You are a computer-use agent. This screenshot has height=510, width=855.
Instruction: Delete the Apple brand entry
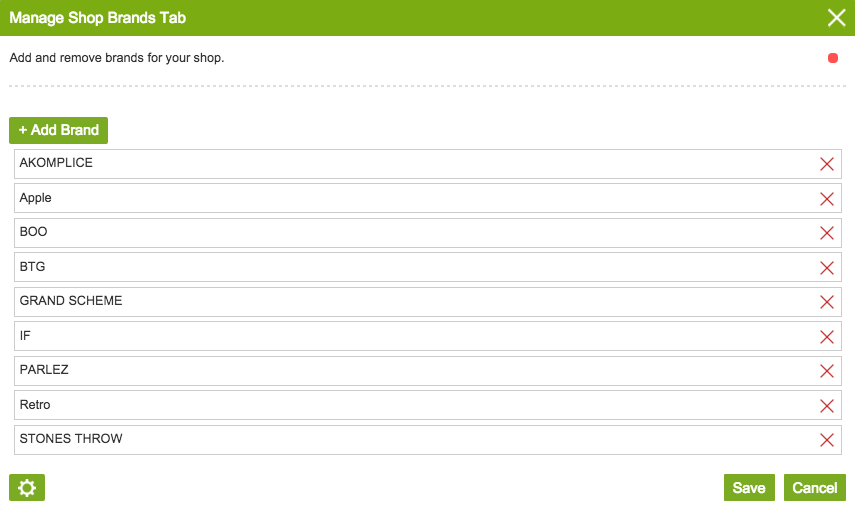click(x=827, y=199)
